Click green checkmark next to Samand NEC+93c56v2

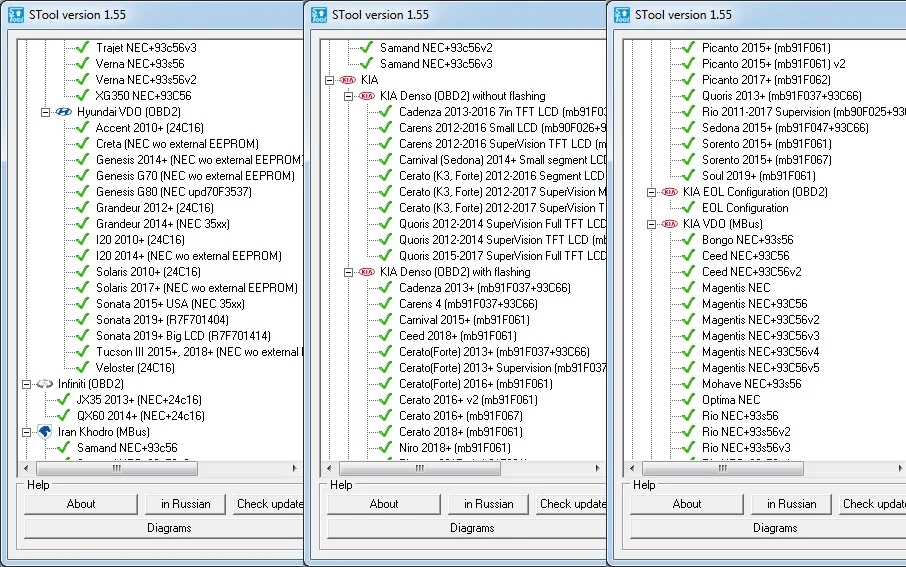coord(366,47)
